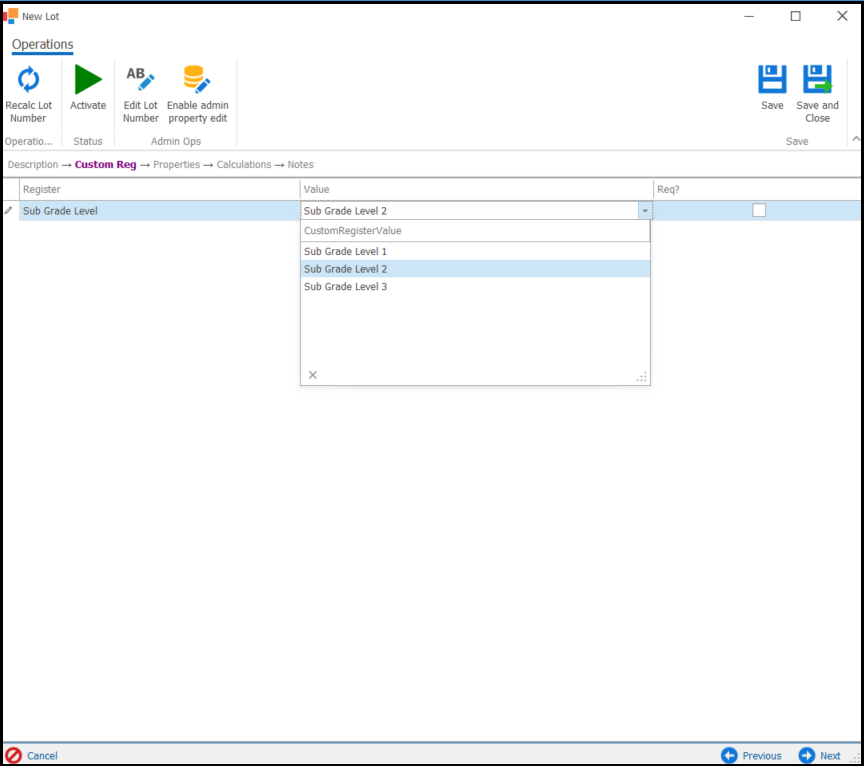
Task: Collapse the ribbon using the chevron
Action: [856, 139]
